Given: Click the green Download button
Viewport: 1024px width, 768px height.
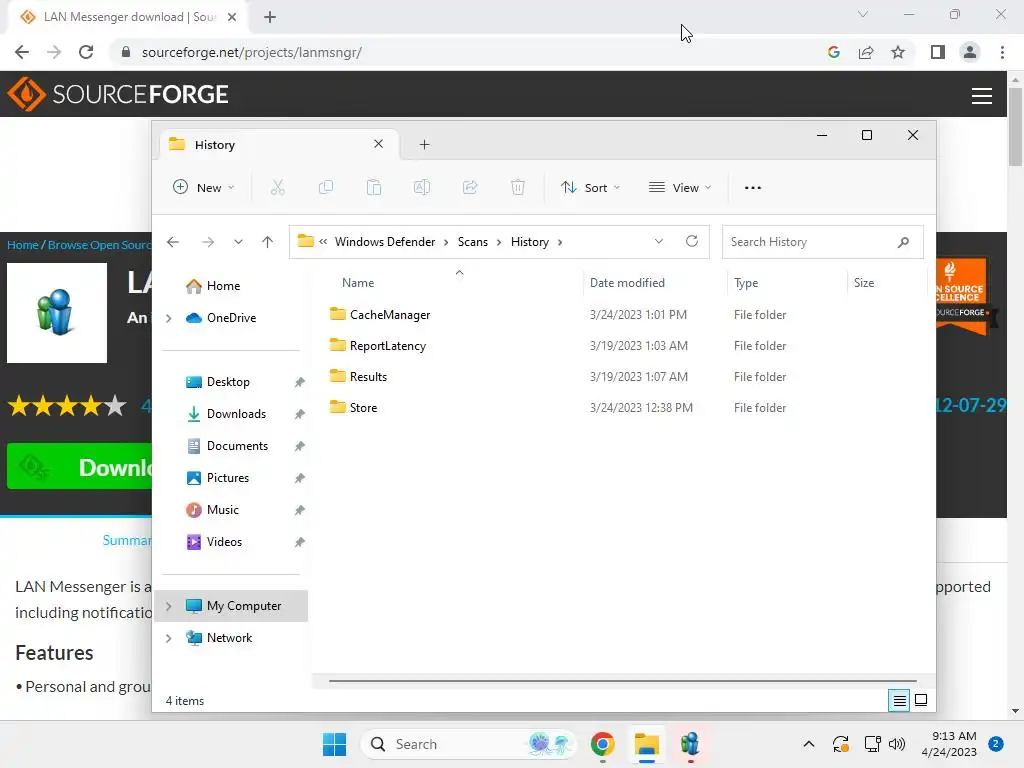Looking at the screenshot, I should tap(79, 467).
